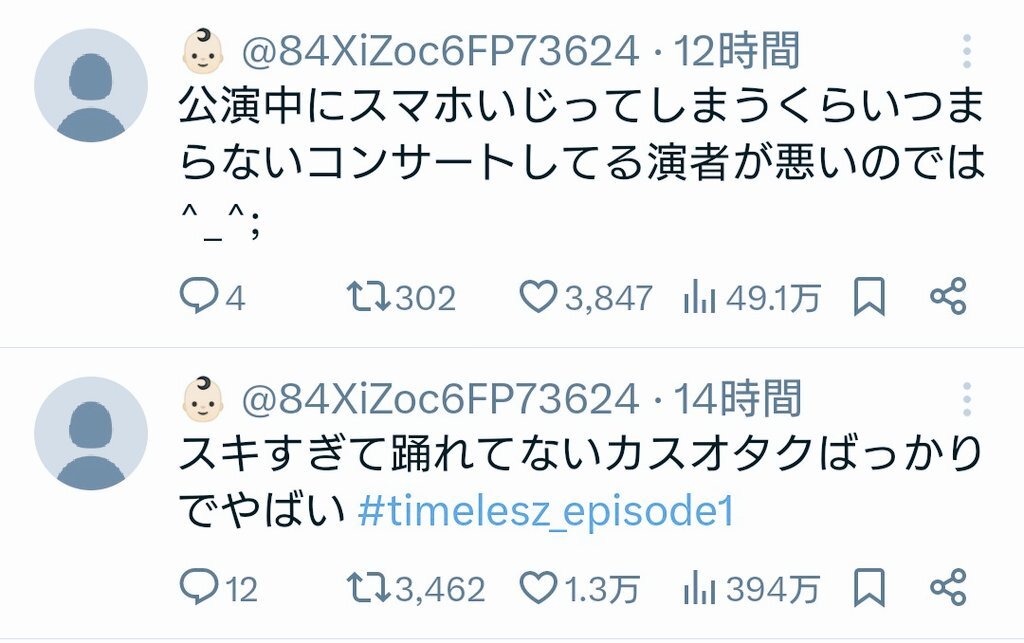Share the 12時間 tweet
The height and width of the screenshot is (643, 1024).
coord(948,296)
